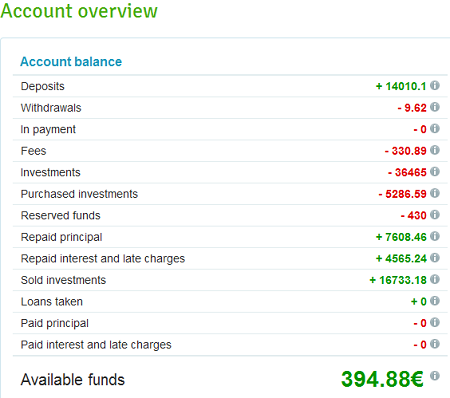The width and height of the screenshot is (450, 398).
Task: Select the Withdrawals label
Action: pos(51,108)
